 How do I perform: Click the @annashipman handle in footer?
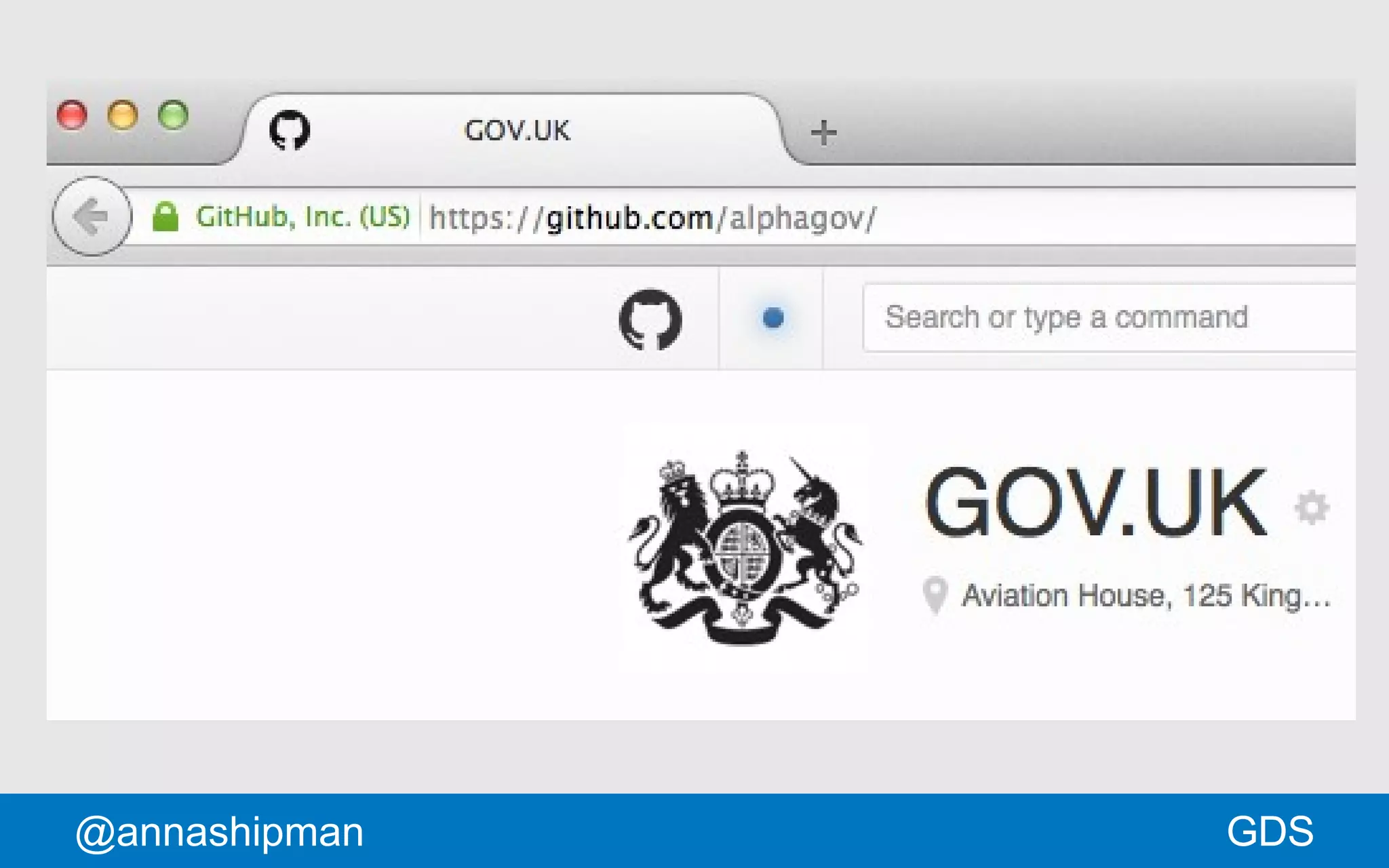220,832
